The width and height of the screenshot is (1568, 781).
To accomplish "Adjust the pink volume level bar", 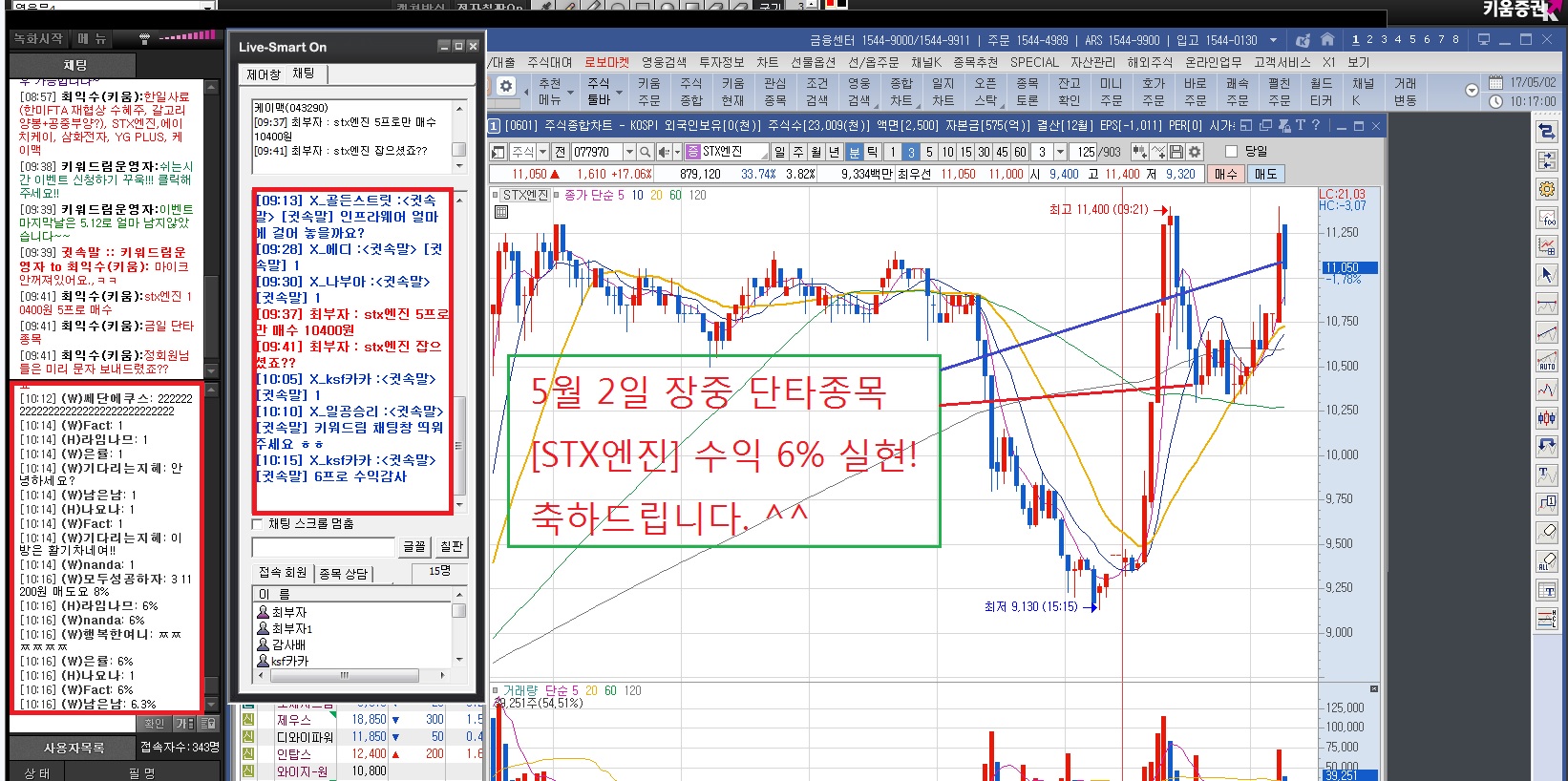I will coord(187,36).
